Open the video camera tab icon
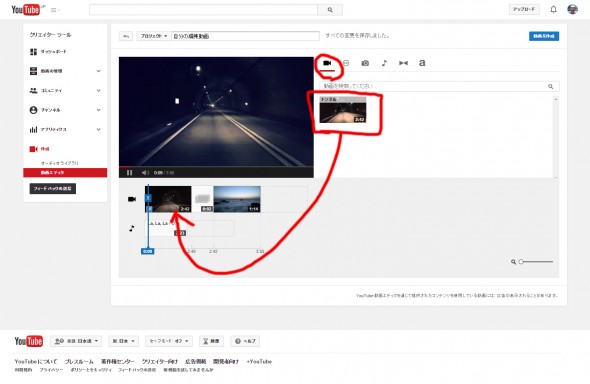The height and width of the screenshot is (384, 590). 327,63
